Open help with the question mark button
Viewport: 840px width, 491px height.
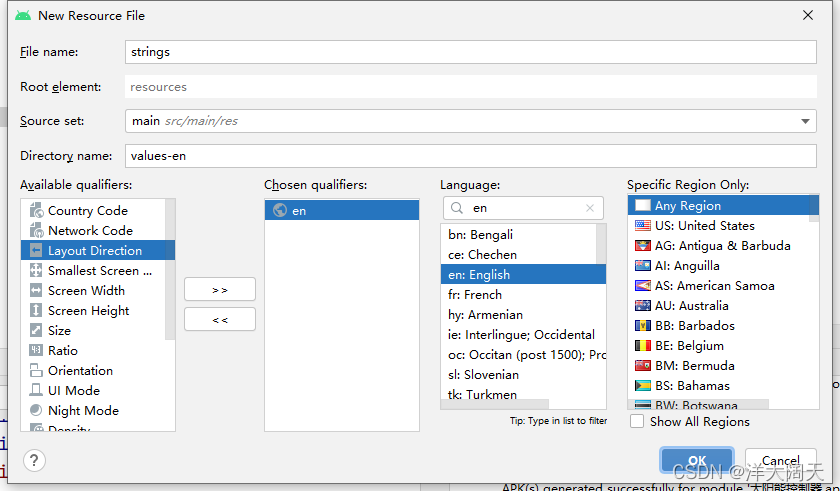point(35,460)
